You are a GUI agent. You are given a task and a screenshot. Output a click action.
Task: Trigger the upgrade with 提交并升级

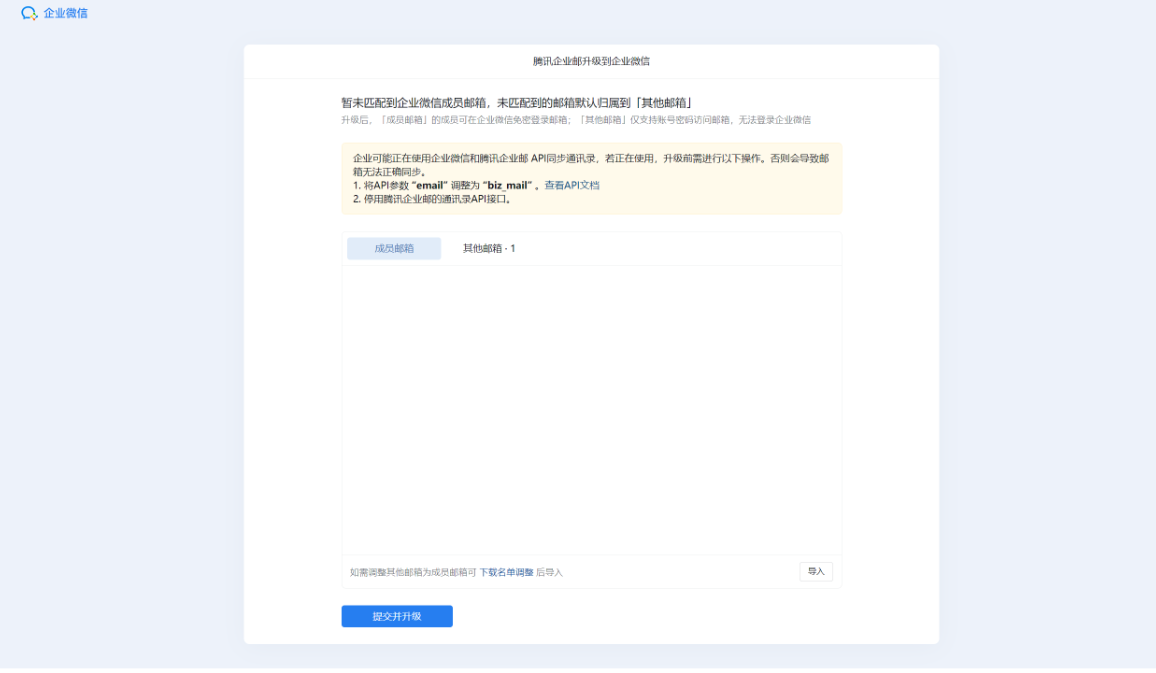[x=396, y=616]
